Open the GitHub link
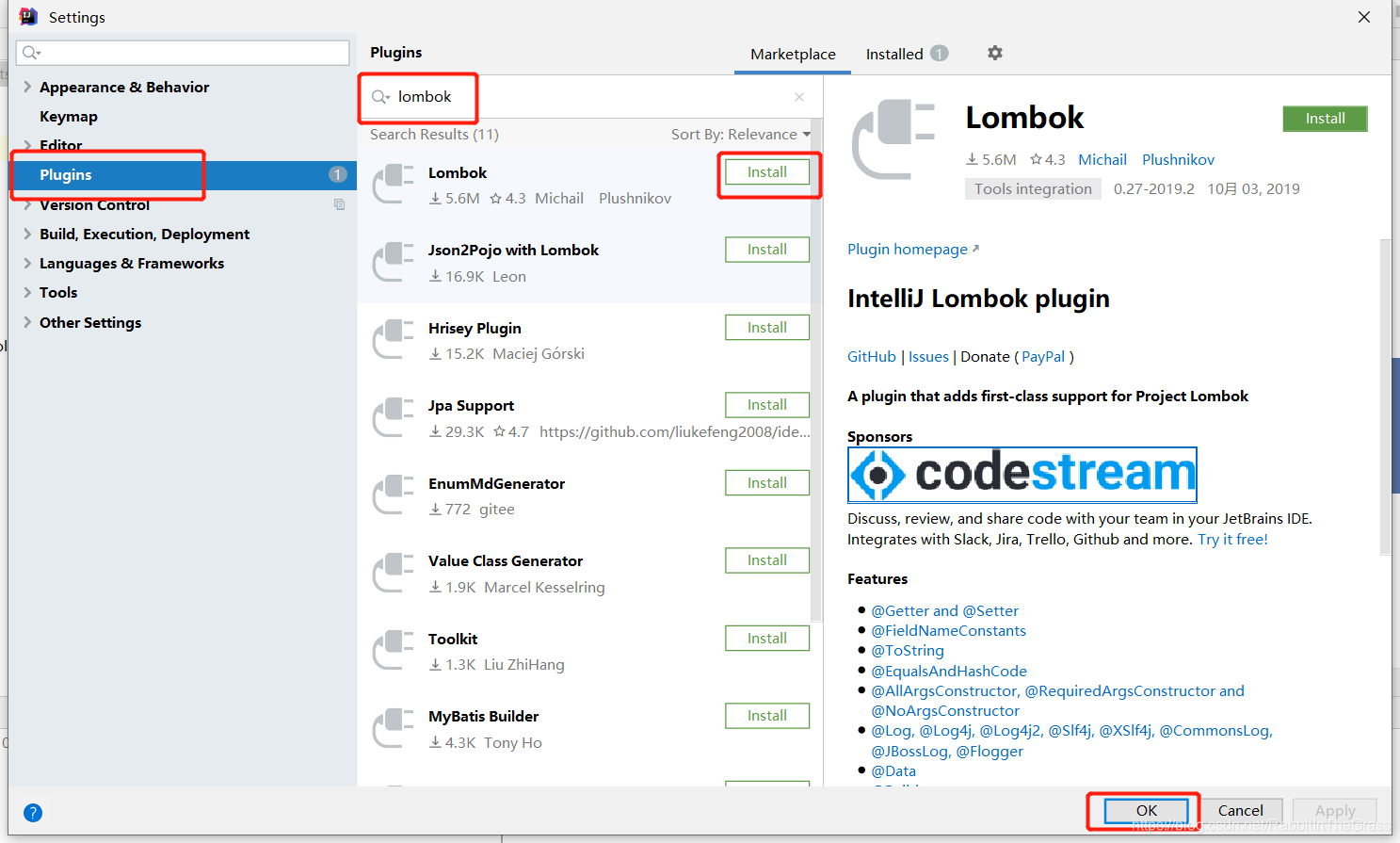This screenshot has width=1400, height=843. [x=872, y=357]
